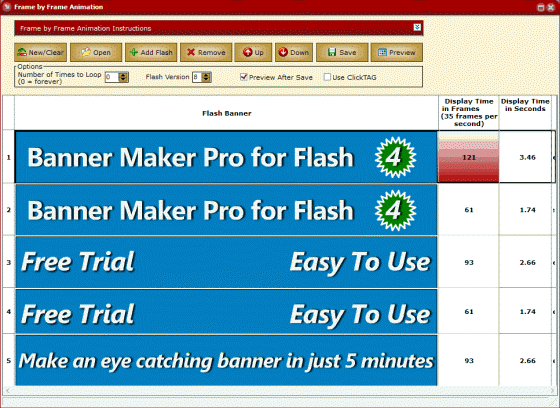Select Free Trial banner in row 3
Screen dimensions: 560x408
[x=226, y=262]
